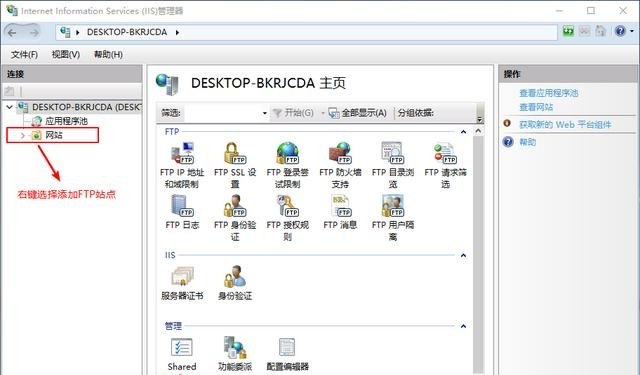Click the 分组依据 label in filter bar

click(416, 113)
